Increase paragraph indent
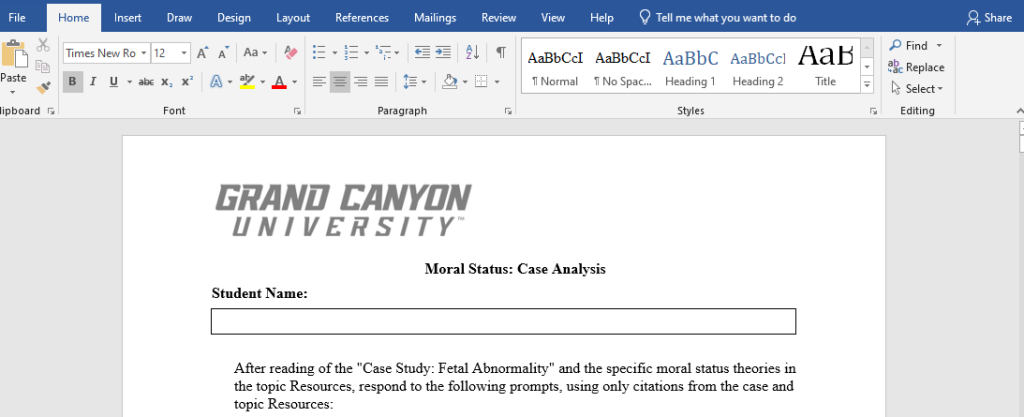This screenshot has width=1024, height=417. click(443, 52)
